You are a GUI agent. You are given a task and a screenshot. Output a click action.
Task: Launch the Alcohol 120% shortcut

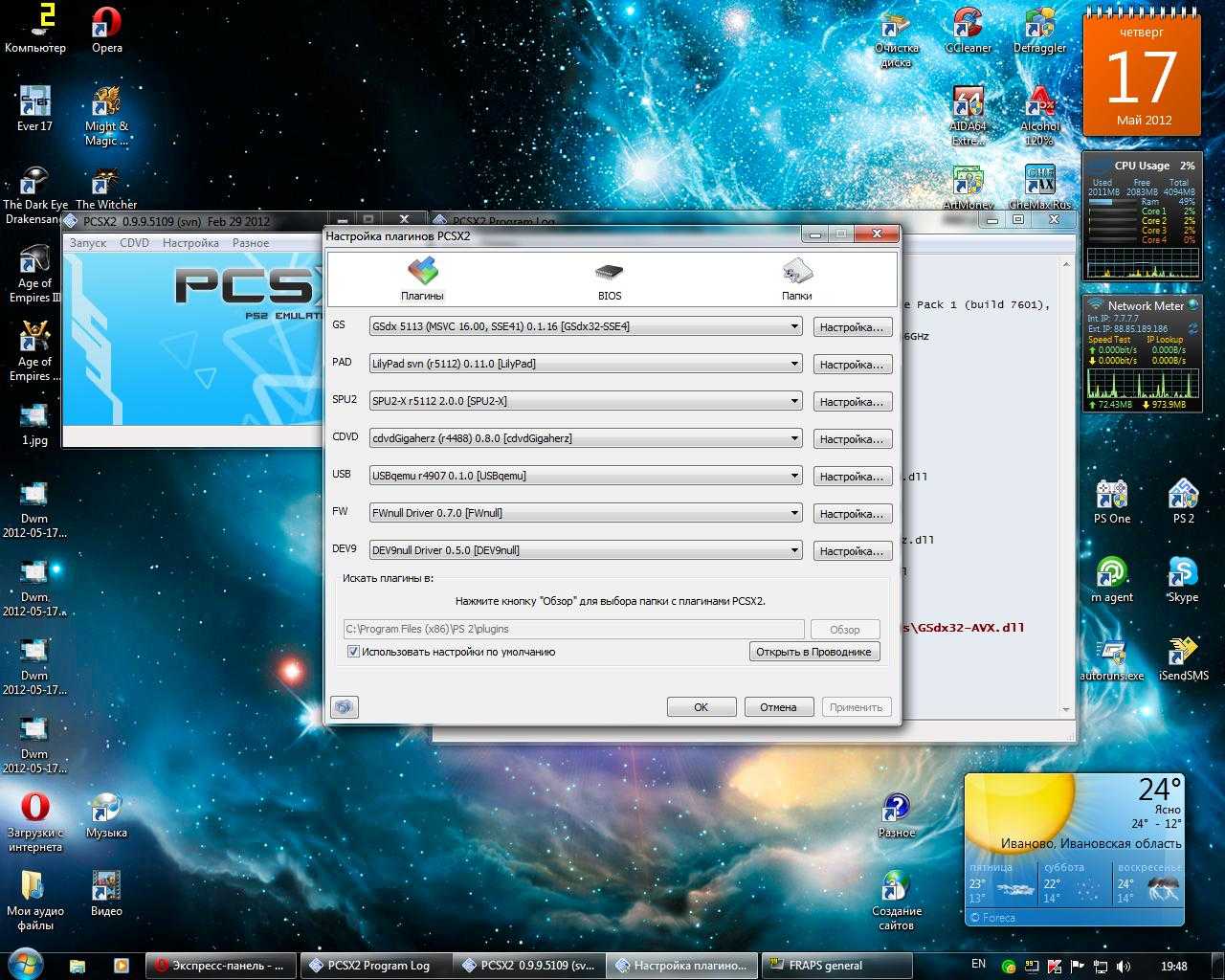coord(1039,116)
